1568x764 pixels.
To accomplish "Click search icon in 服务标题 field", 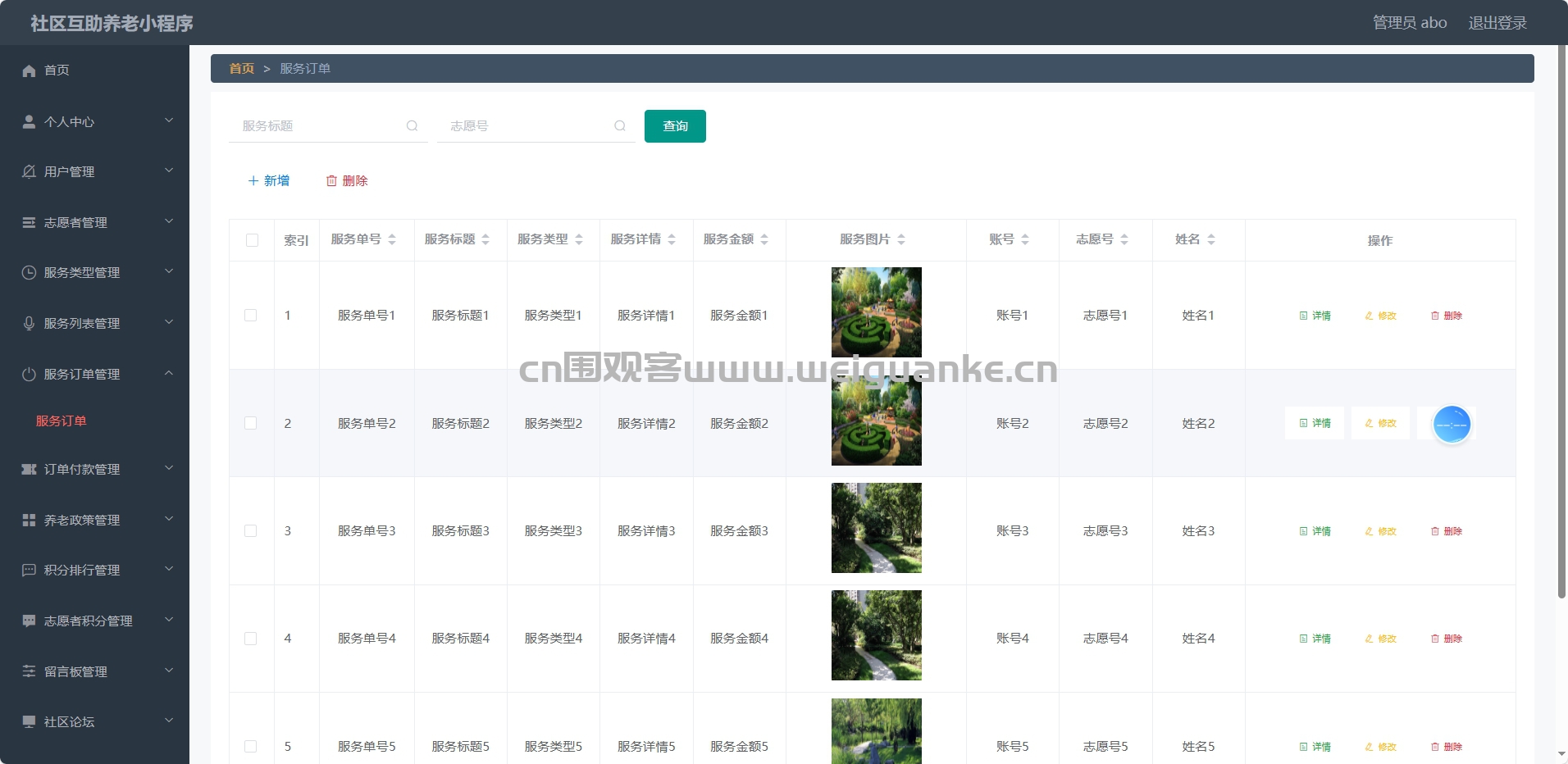I will 412,125.
